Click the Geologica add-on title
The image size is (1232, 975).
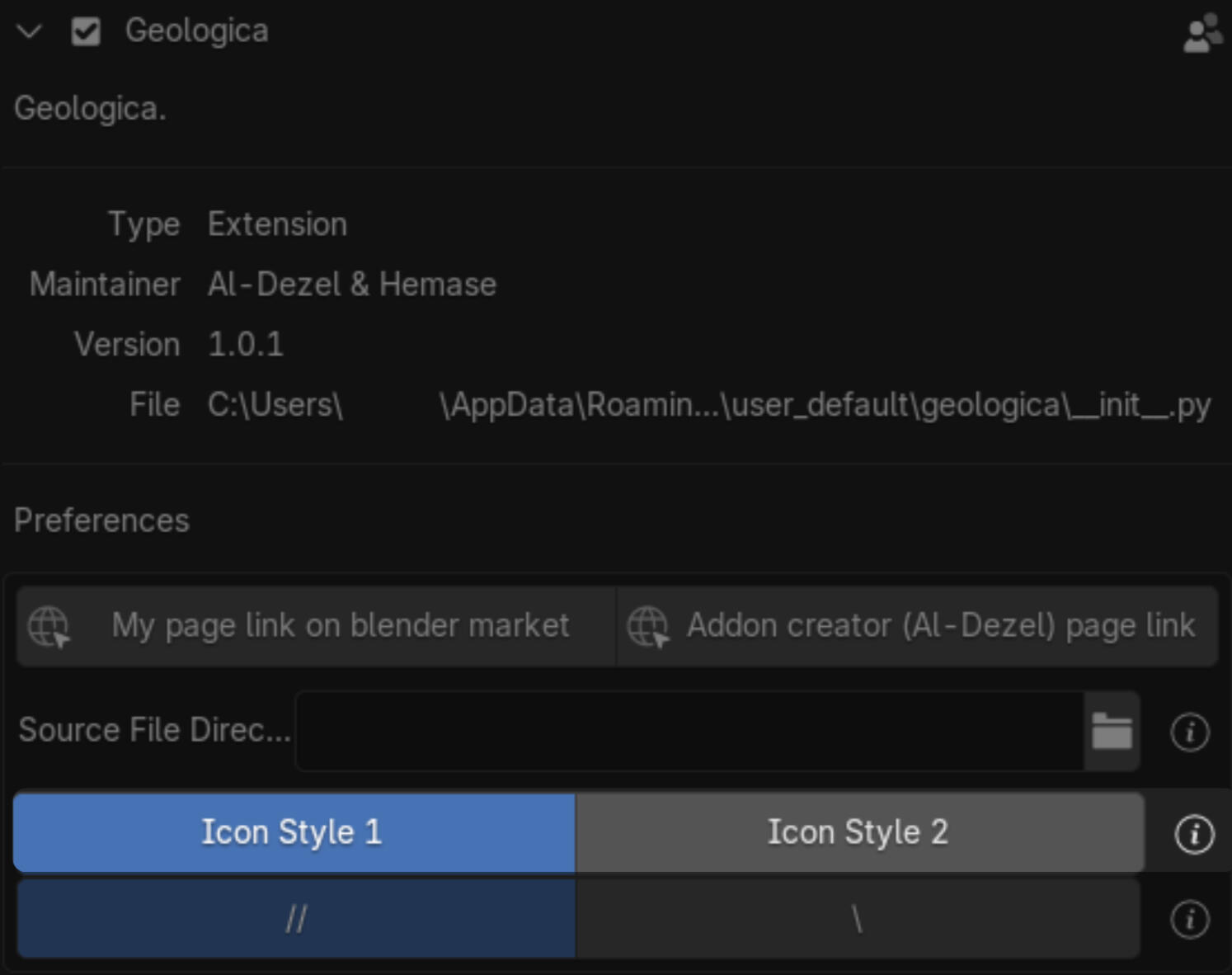coord(196,31)
